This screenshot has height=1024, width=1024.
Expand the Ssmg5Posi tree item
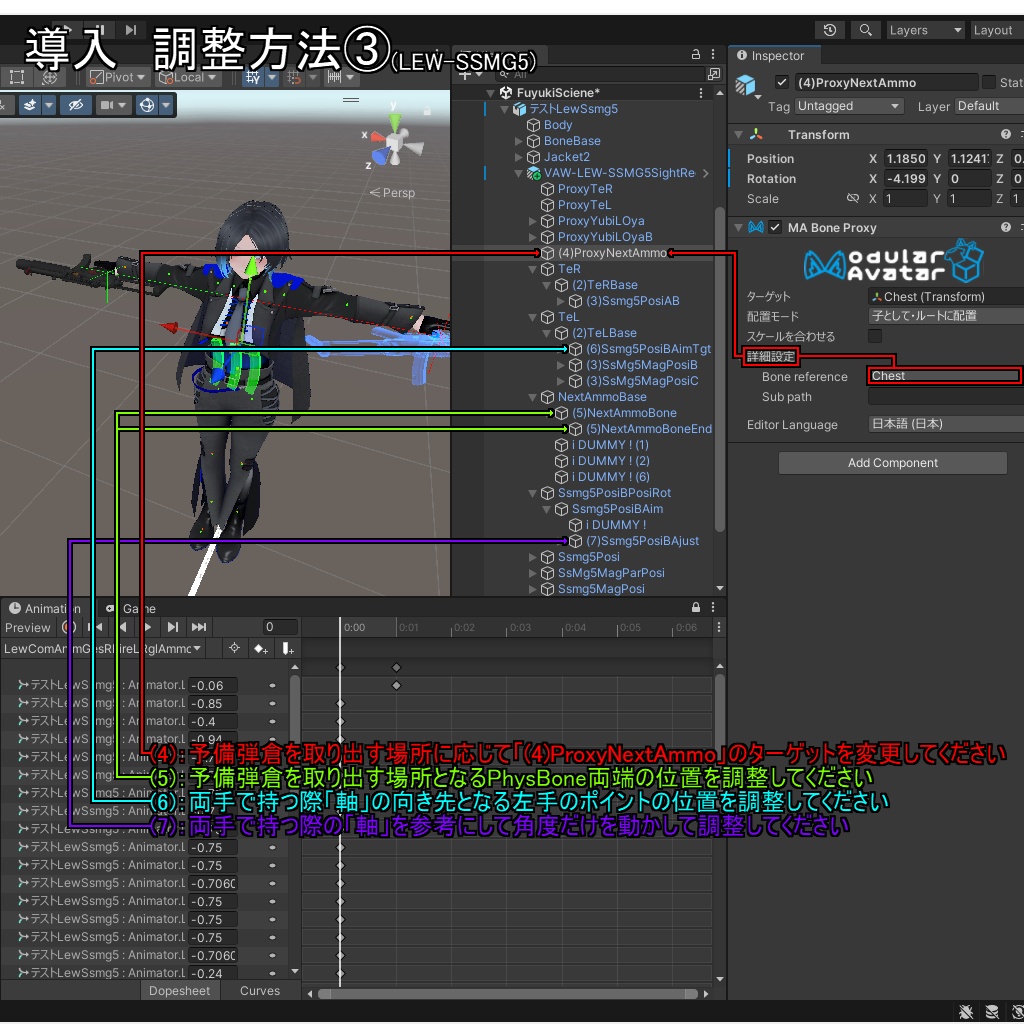[533, 557]
